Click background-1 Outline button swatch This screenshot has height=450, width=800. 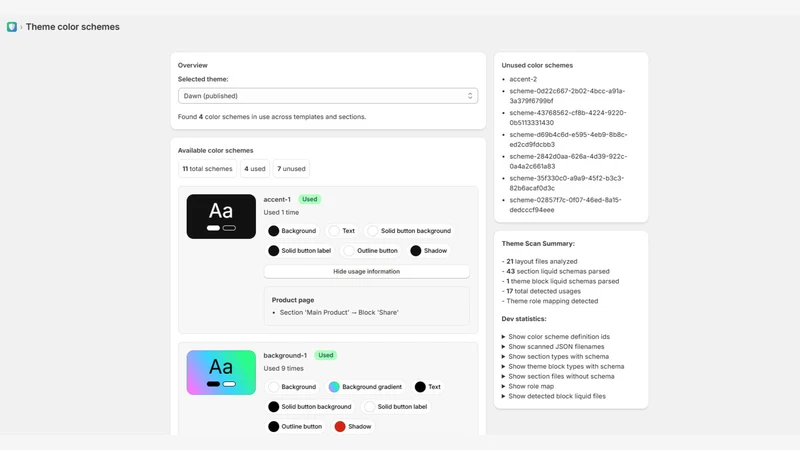tap(273, 427)
